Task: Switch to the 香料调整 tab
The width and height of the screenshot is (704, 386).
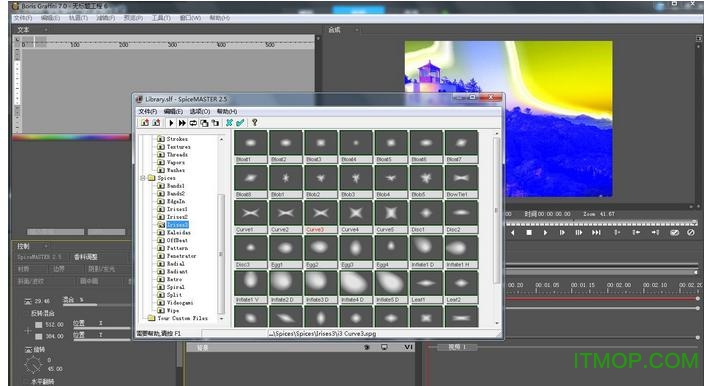Action: [86, 257]
